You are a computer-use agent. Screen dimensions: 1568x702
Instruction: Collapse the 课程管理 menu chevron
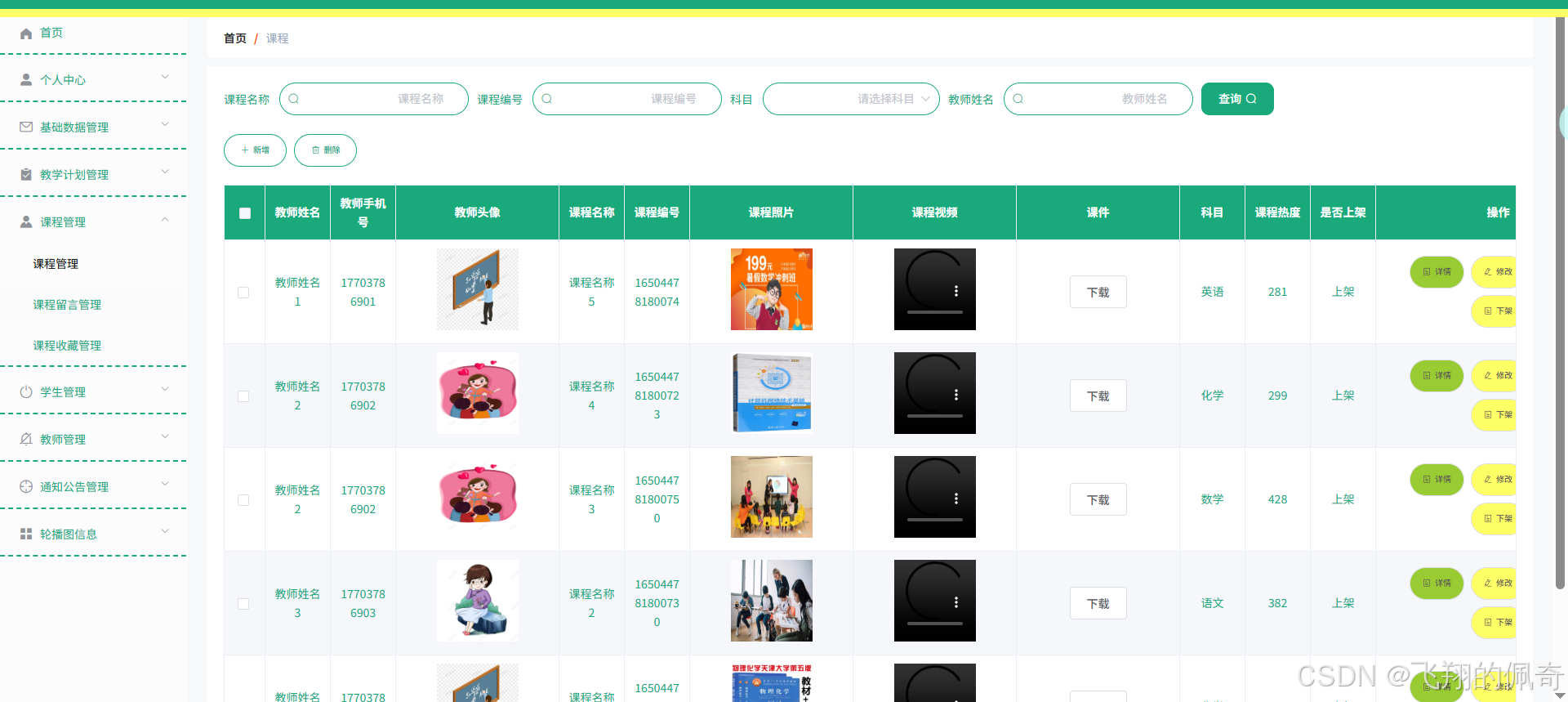click(x=165, y=219)
